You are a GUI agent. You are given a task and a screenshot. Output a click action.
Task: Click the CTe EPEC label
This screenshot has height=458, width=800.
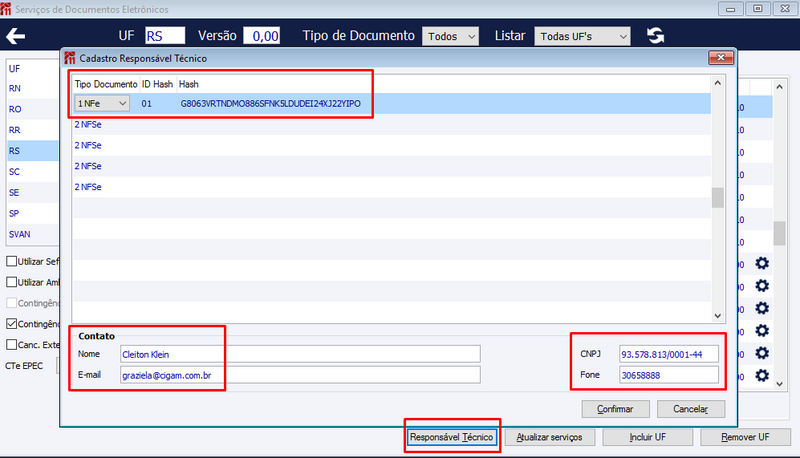24,366
